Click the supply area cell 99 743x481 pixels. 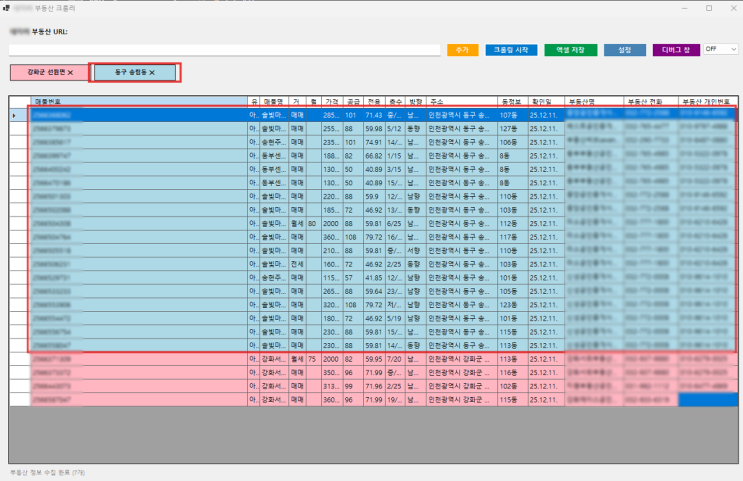pyautogui.click(x=353, y=386)
